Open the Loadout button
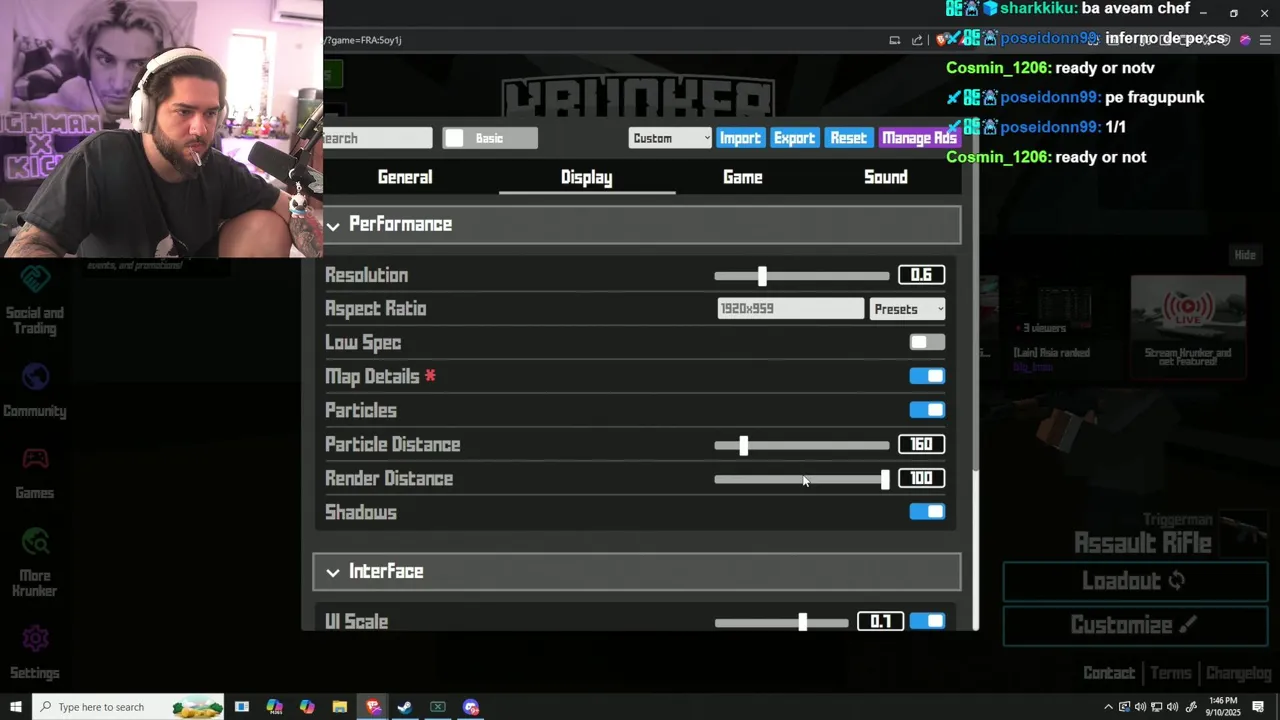The image size is (1280, 720). (x=1135, y=581)
